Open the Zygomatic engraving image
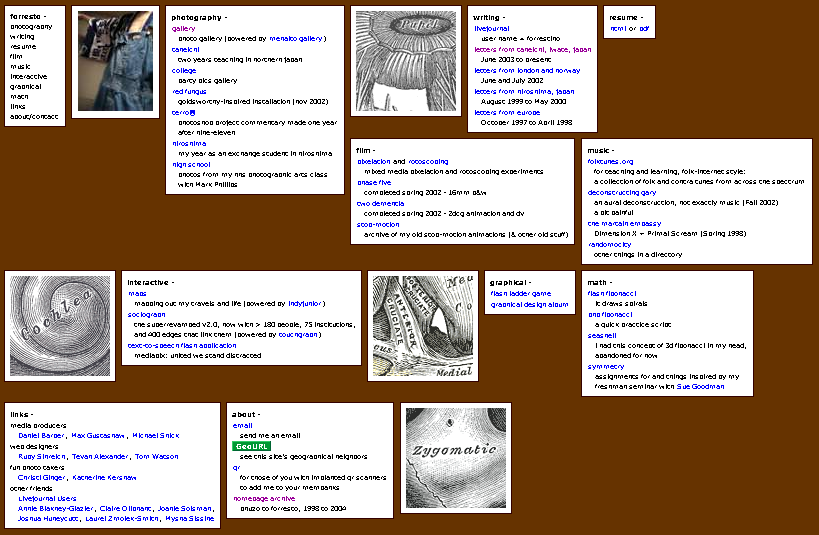This screenshot has height=535, width=819. (x=456, y=458)
